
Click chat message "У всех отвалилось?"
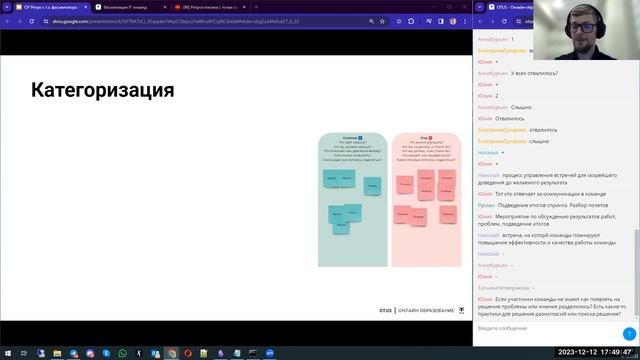pyautogui.click(x=534, y=73)
